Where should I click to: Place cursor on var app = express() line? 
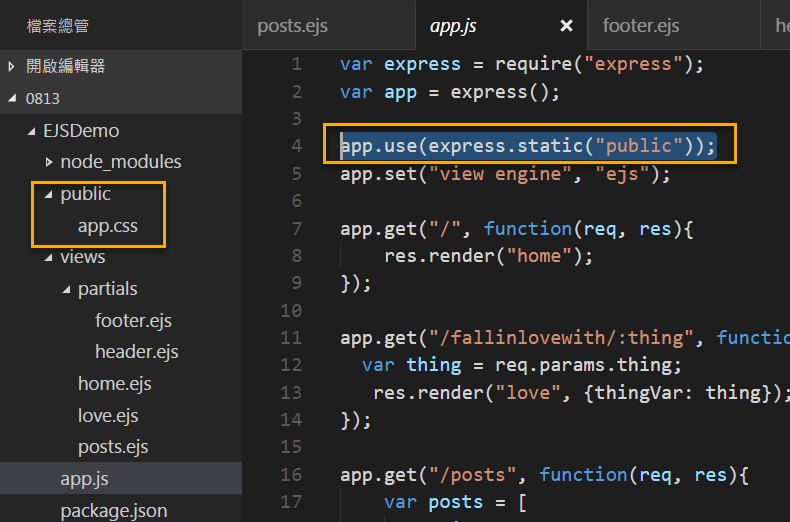[x=450, y=92]
